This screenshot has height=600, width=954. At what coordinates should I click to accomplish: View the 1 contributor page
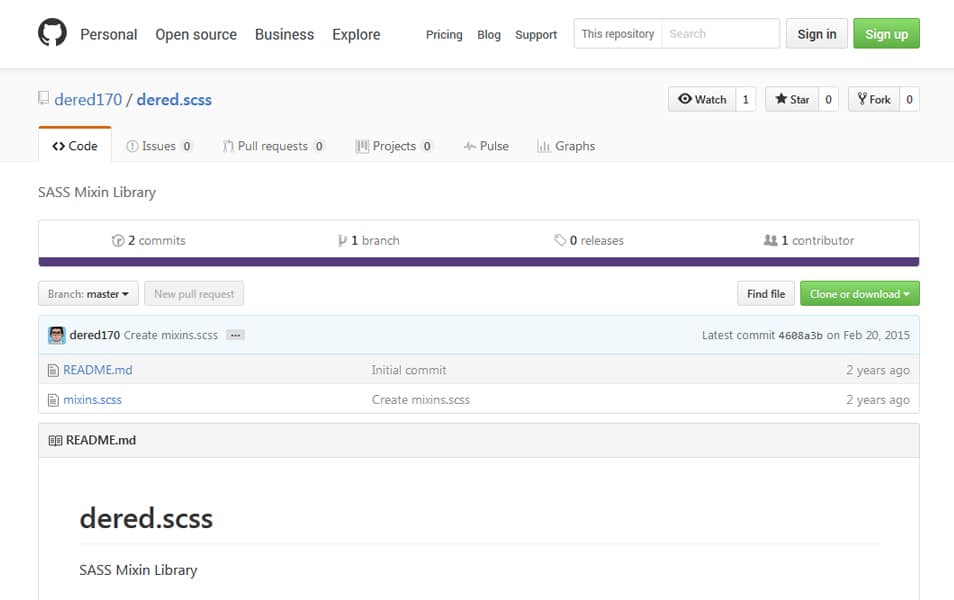pyautogui.click(x=809, y=240)
